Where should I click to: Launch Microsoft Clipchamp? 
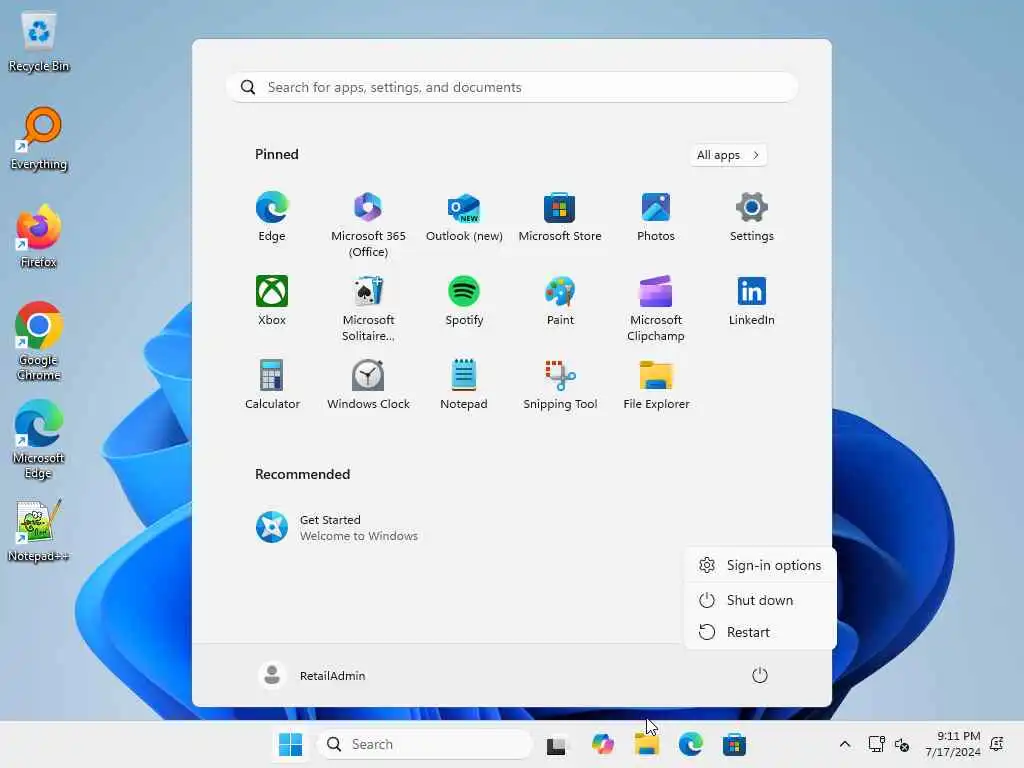click(656, 309)
